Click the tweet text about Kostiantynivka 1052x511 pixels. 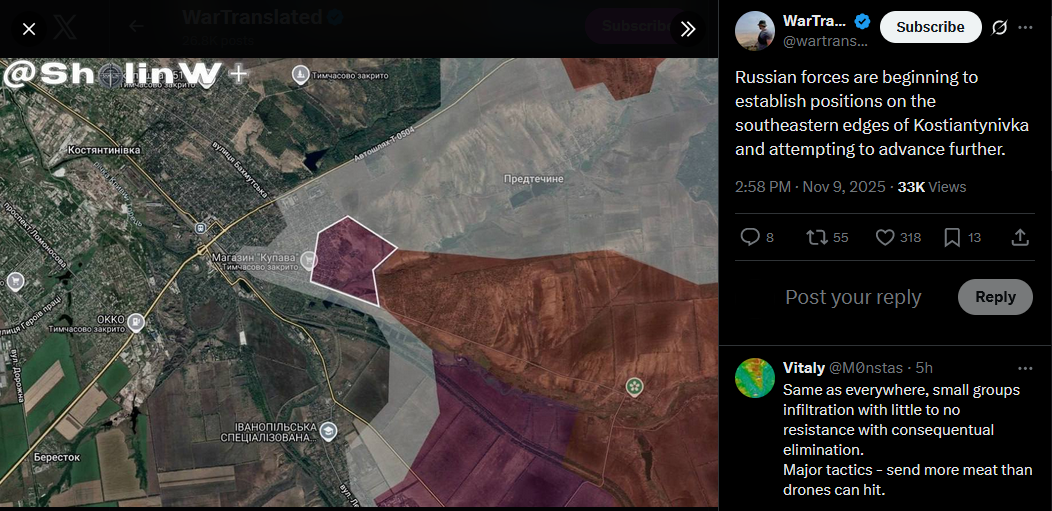[882, 113]
